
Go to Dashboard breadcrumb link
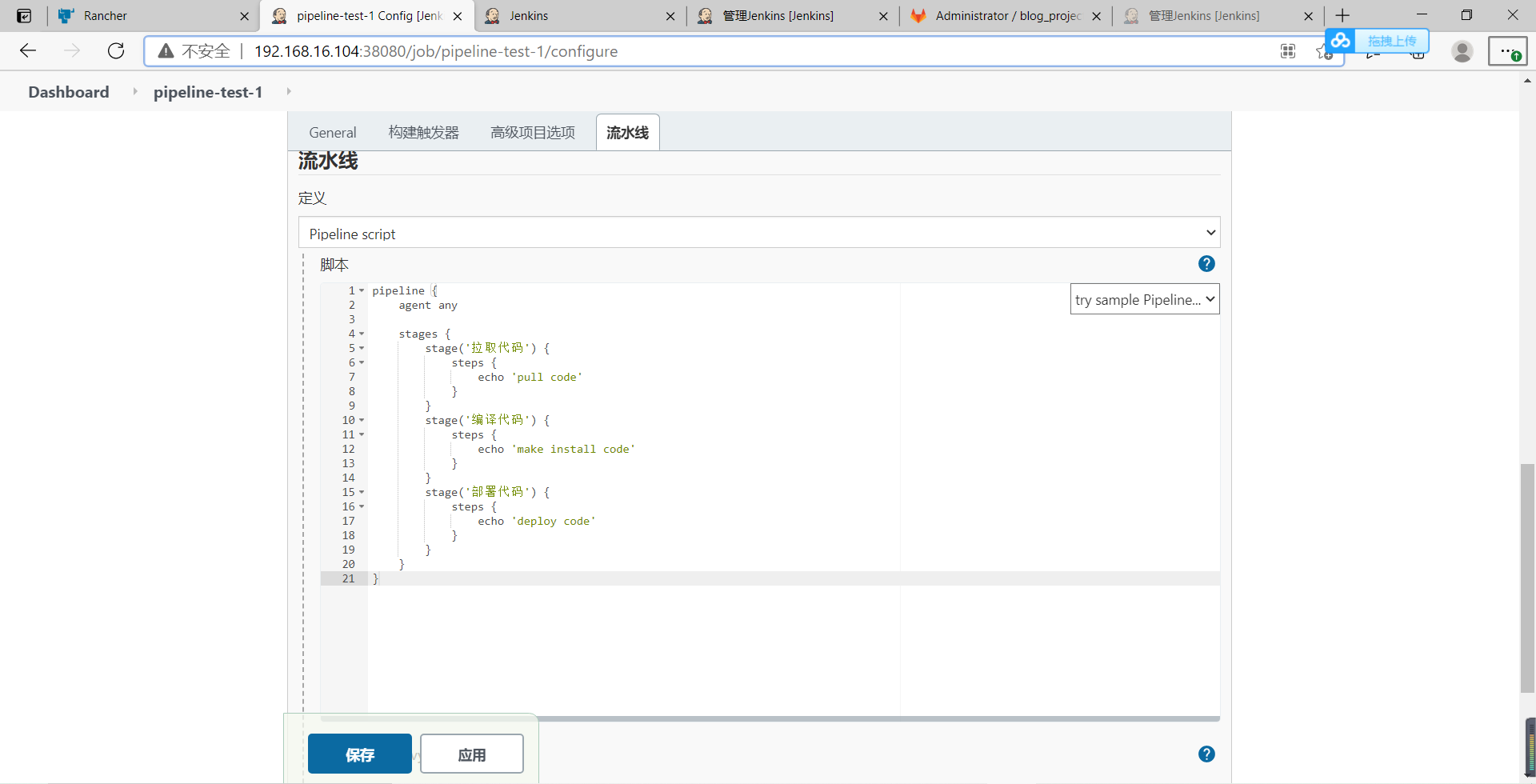pyautogui.click(x=69, y=92)
